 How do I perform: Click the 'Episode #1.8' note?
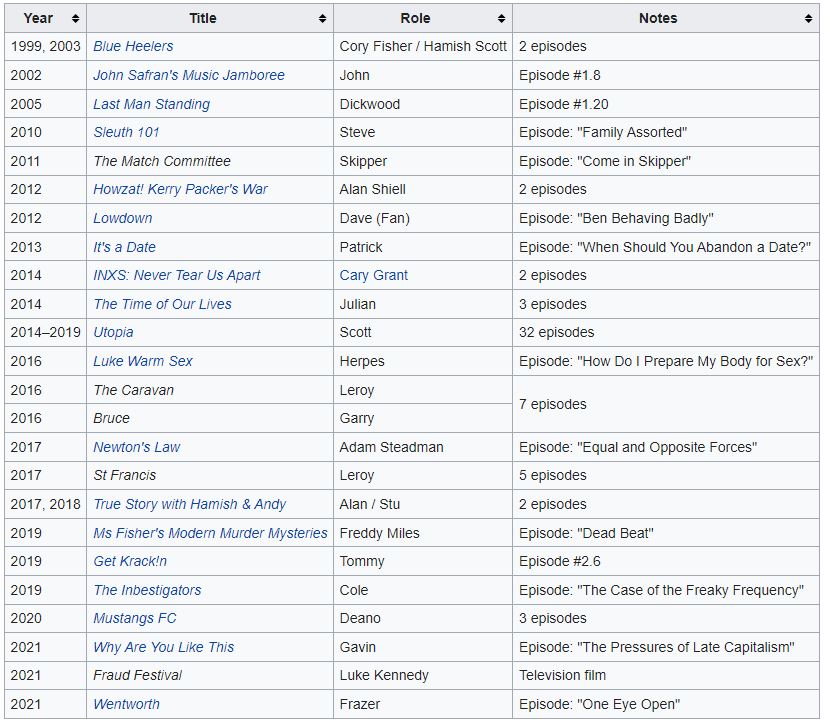tap(559, 75)
